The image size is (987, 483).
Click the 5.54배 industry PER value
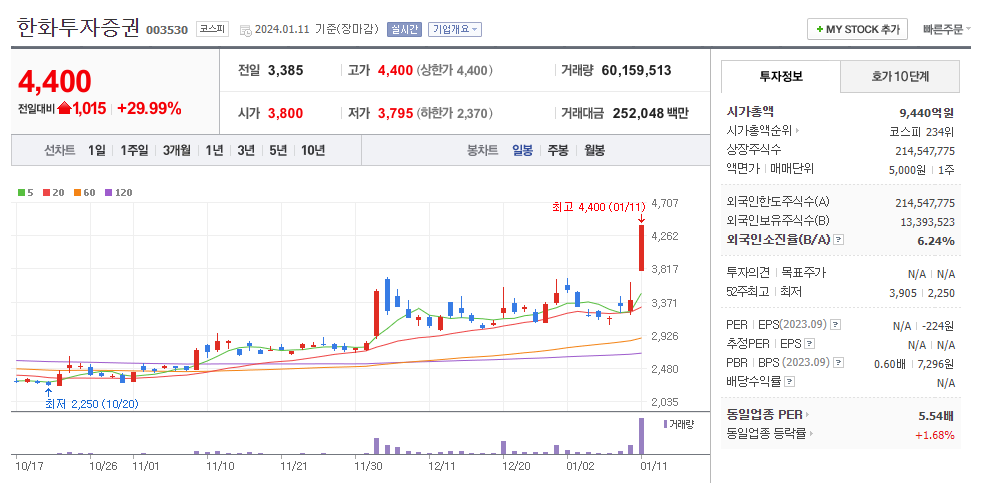click(937, 416)
